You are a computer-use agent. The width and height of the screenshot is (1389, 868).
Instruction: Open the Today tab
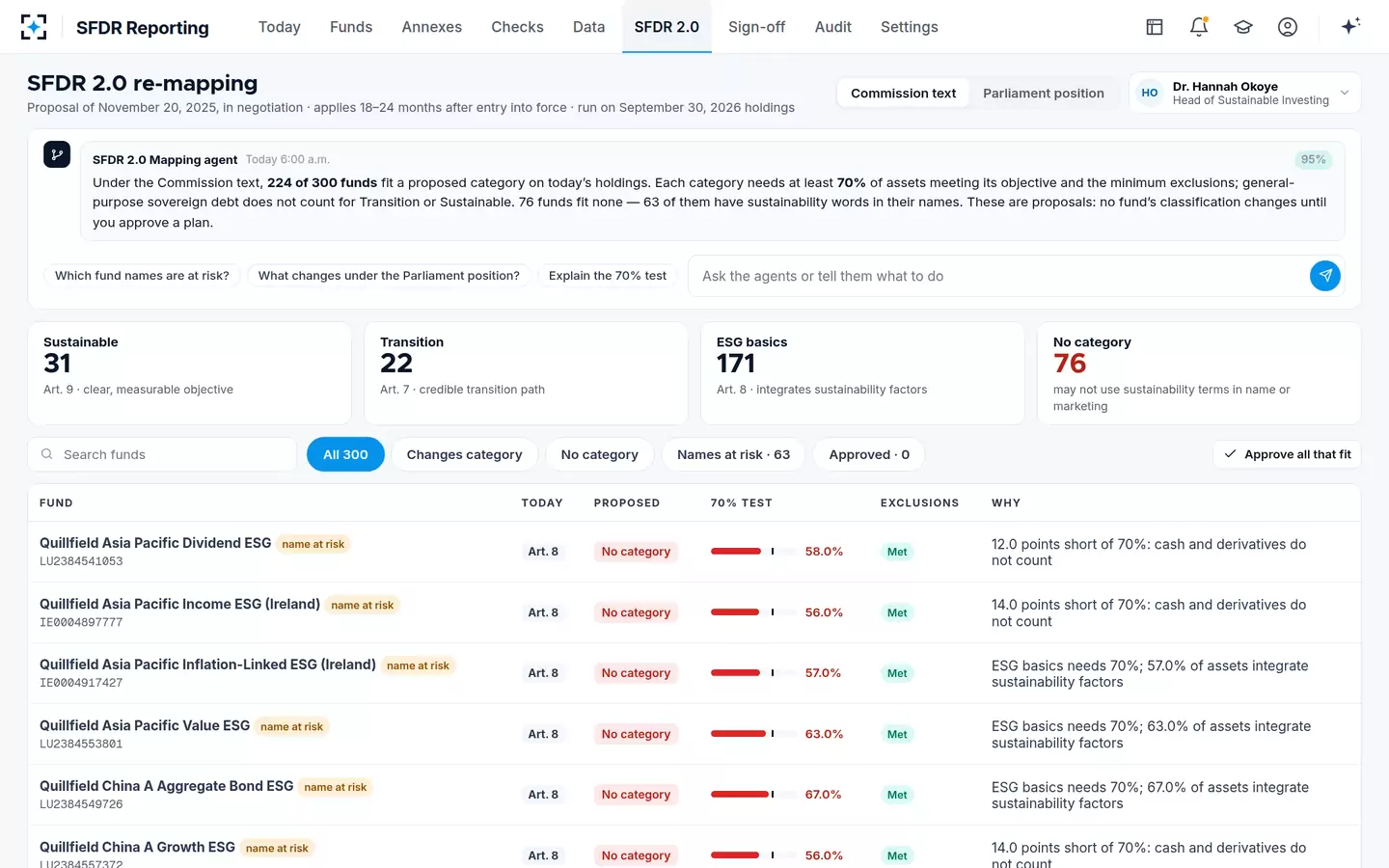click(280, 27)
